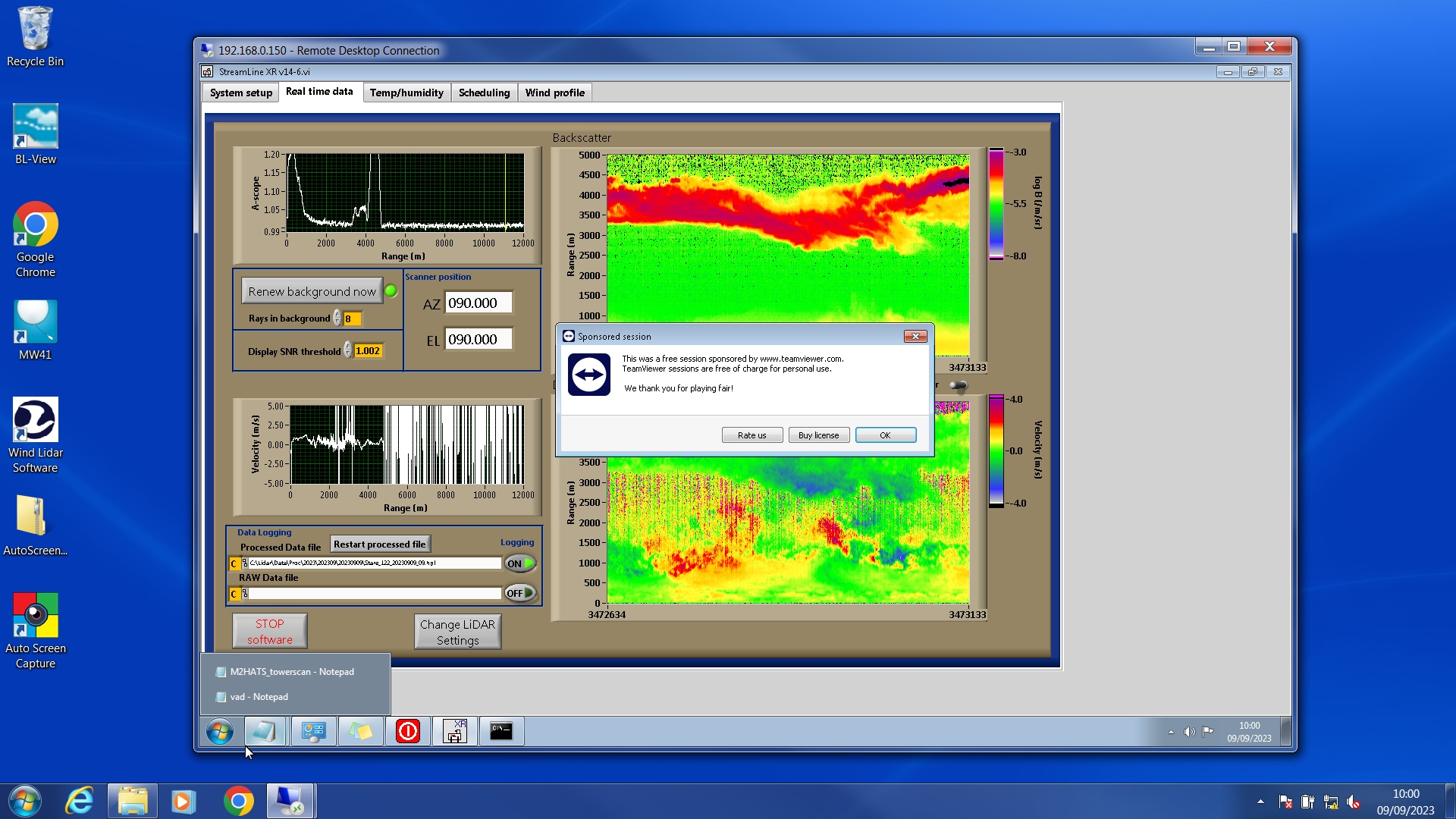Viewport: 1456px width, 819px height.
Task: Open the Temp/humidity tab
Action: [406, 93]
